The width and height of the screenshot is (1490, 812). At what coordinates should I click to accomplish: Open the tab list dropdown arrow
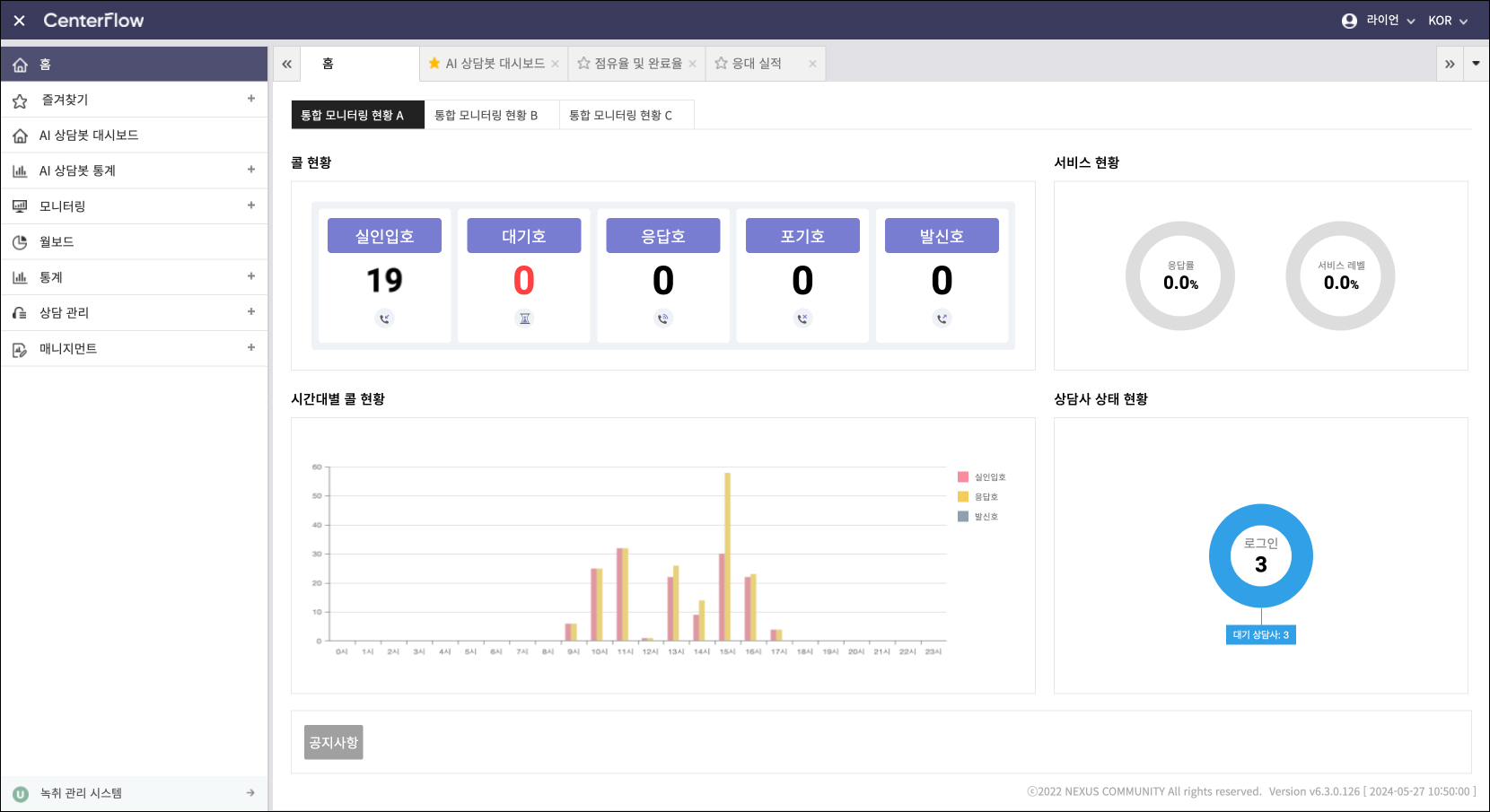pyautogui.click(x=1476, y=64)
